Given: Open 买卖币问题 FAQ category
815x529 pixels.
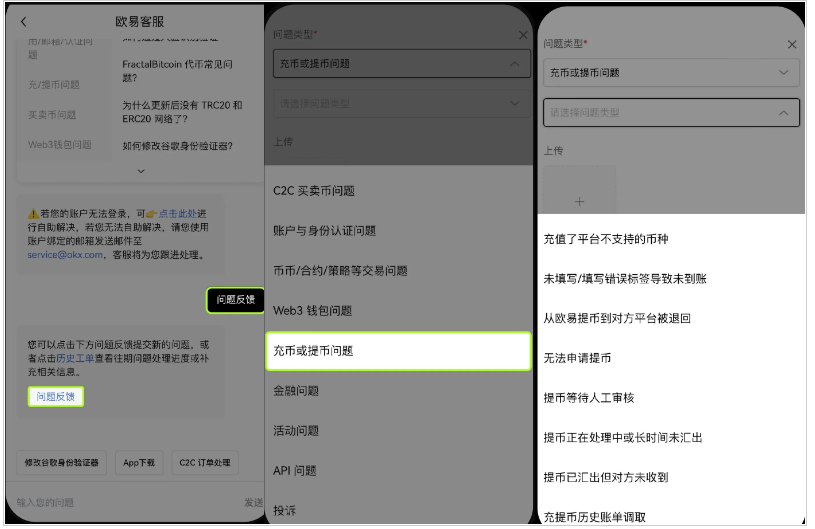Looking at the screenshot, I should click(52, 115).
